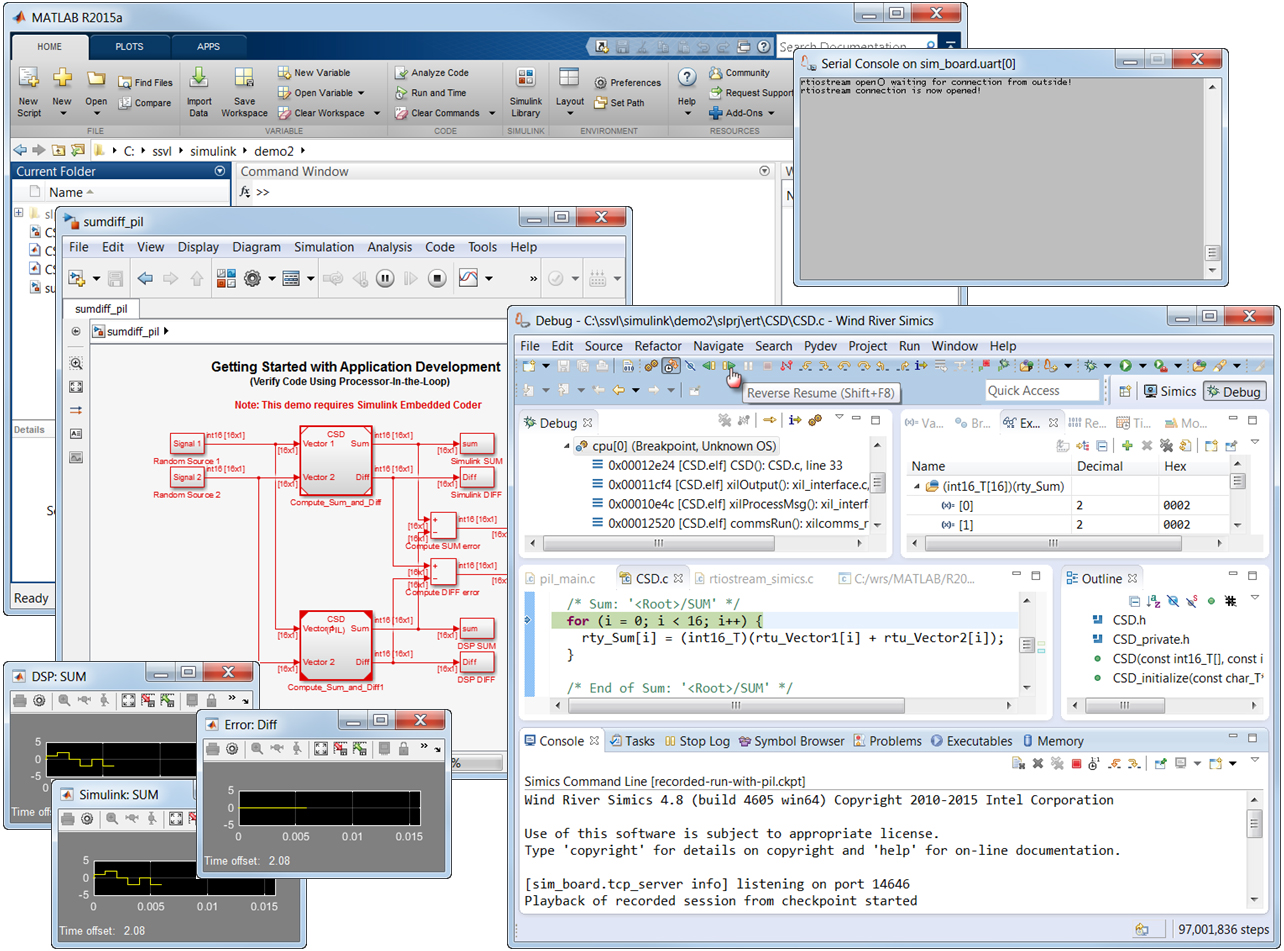
Task: Click the Find Files button in MATLAB
Action: (x=145, y=83)
